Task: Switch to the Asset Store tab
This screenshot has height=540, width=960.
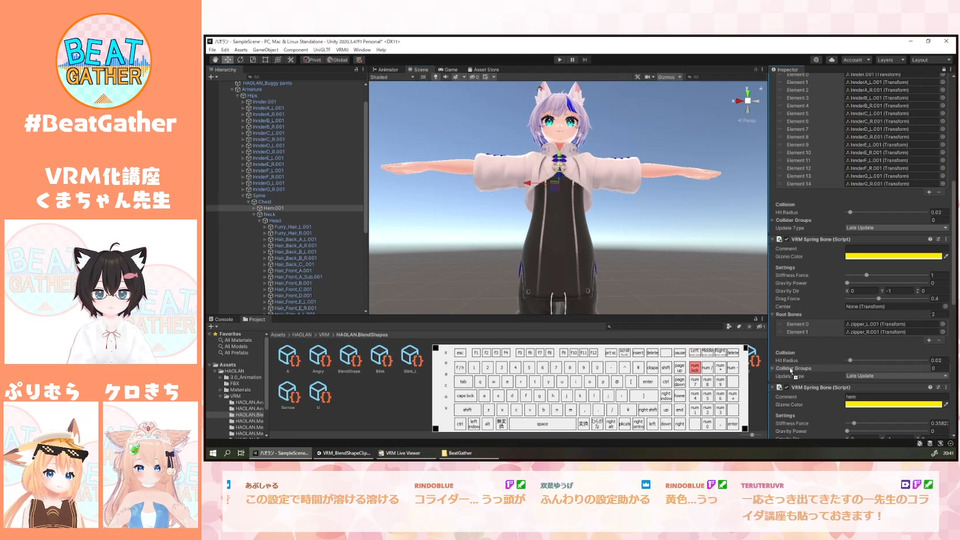Action: 483,70
